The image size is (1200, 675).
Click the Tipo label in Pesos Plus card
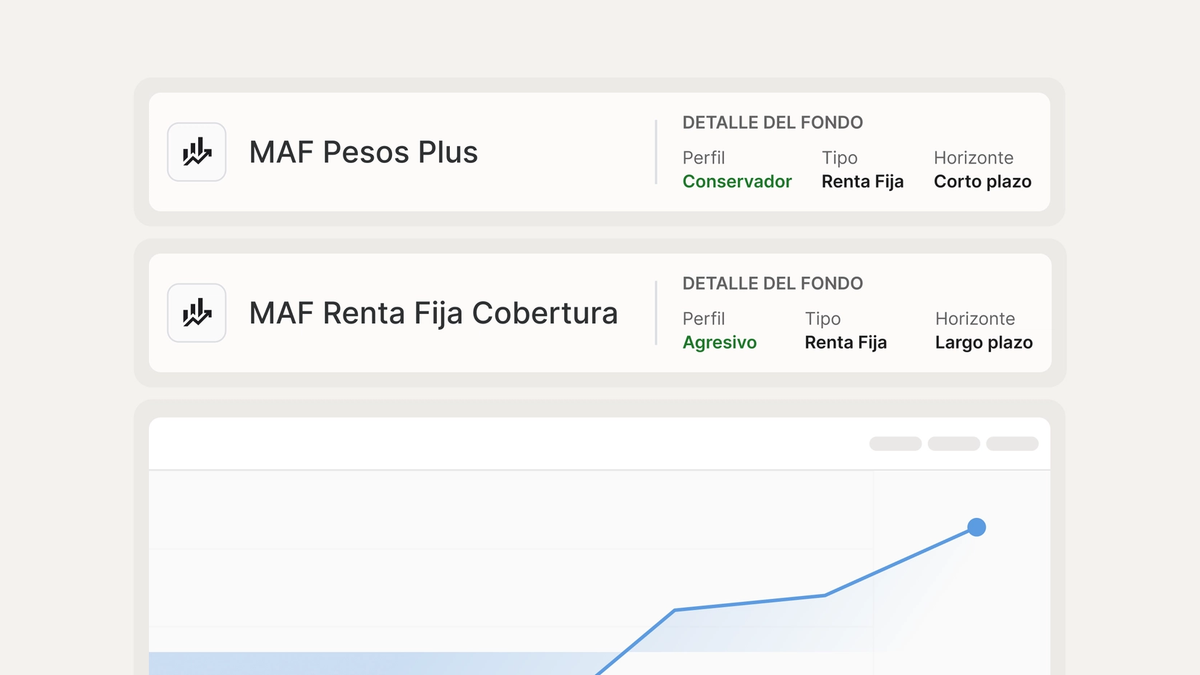click(839, 158)
